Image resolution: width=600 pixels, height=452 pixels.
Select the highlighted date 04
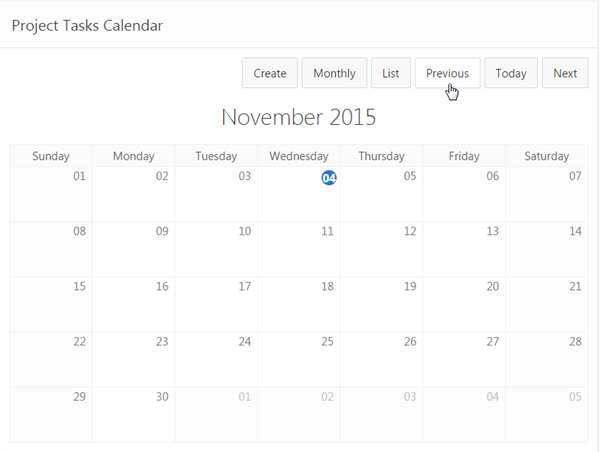click(x=329, y=177)
